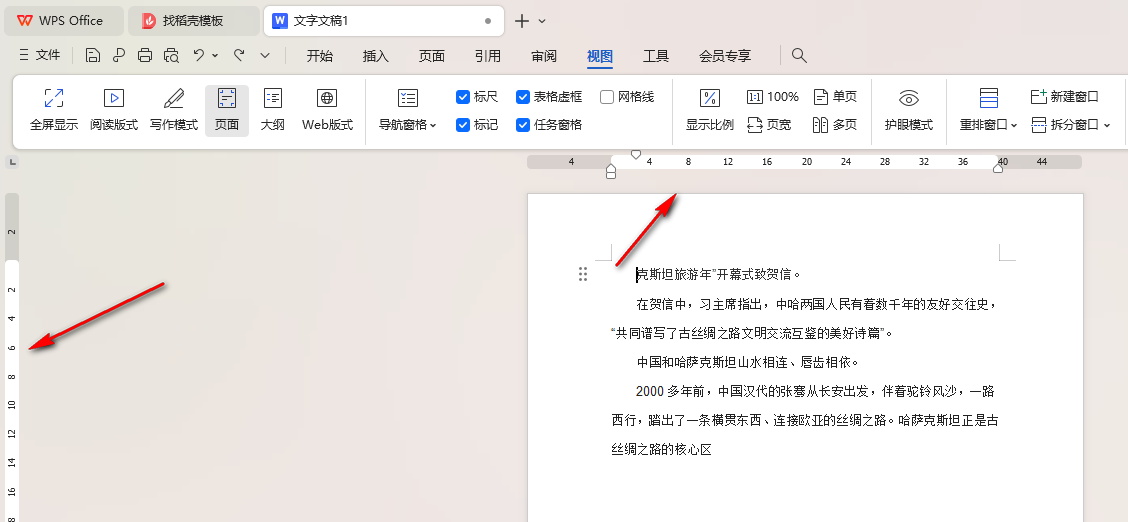Select 单页 single page view
The image size is (1128, 522).
point(835,96)
